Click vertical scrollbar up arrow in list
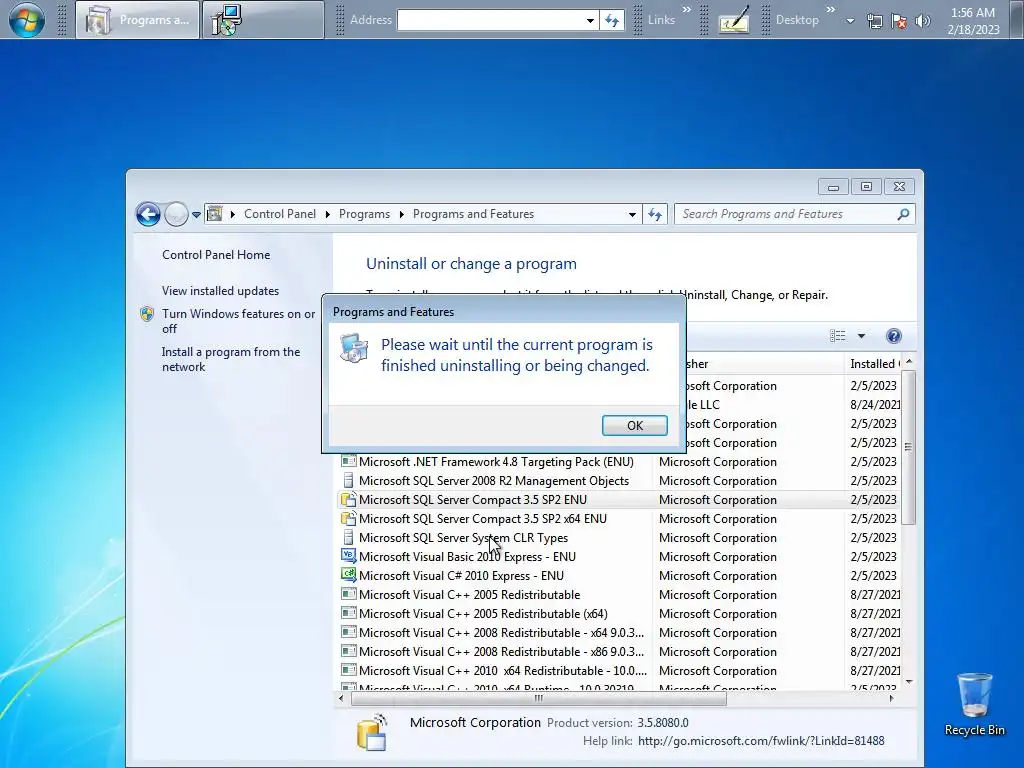 (x=908, y=362)
